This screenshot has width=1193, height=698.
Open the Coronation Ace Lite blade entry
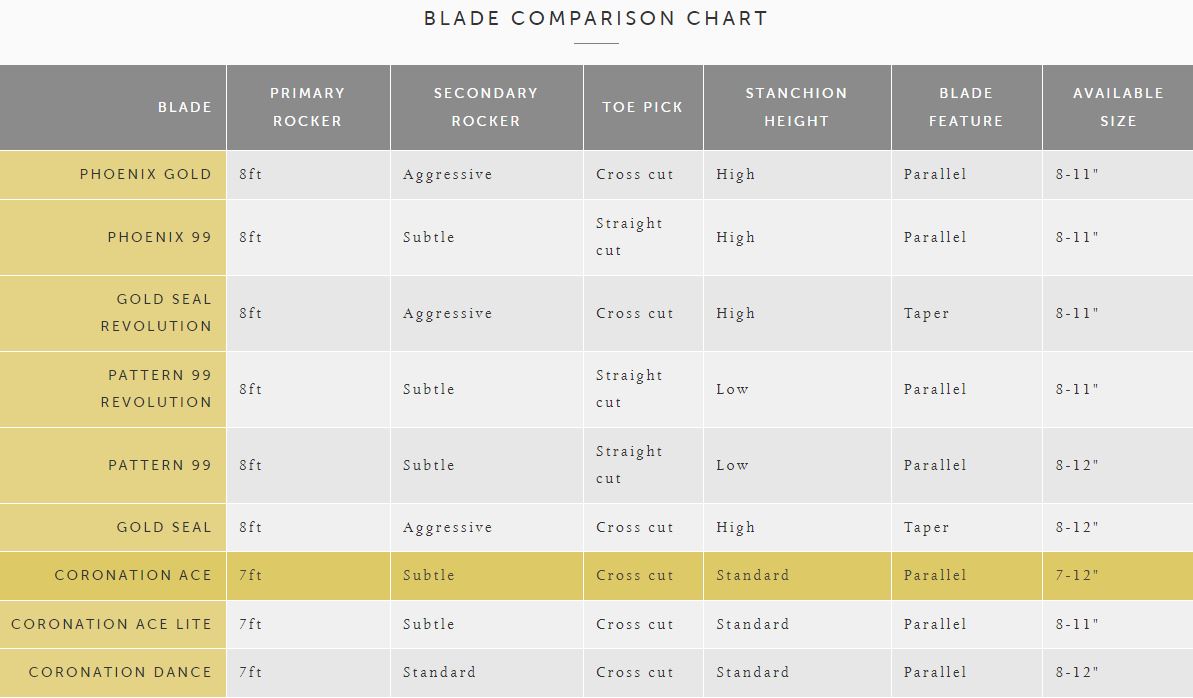[112, 624]
